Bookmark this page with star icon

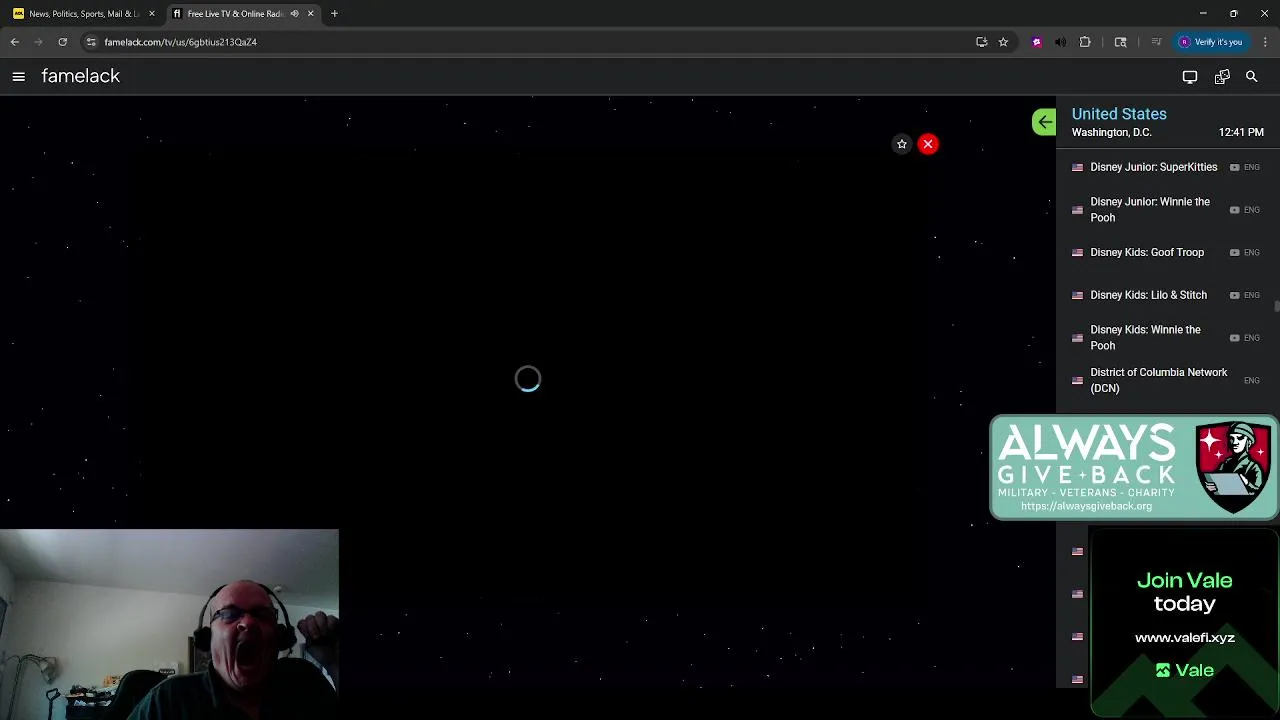click(x=1003, y=42)
